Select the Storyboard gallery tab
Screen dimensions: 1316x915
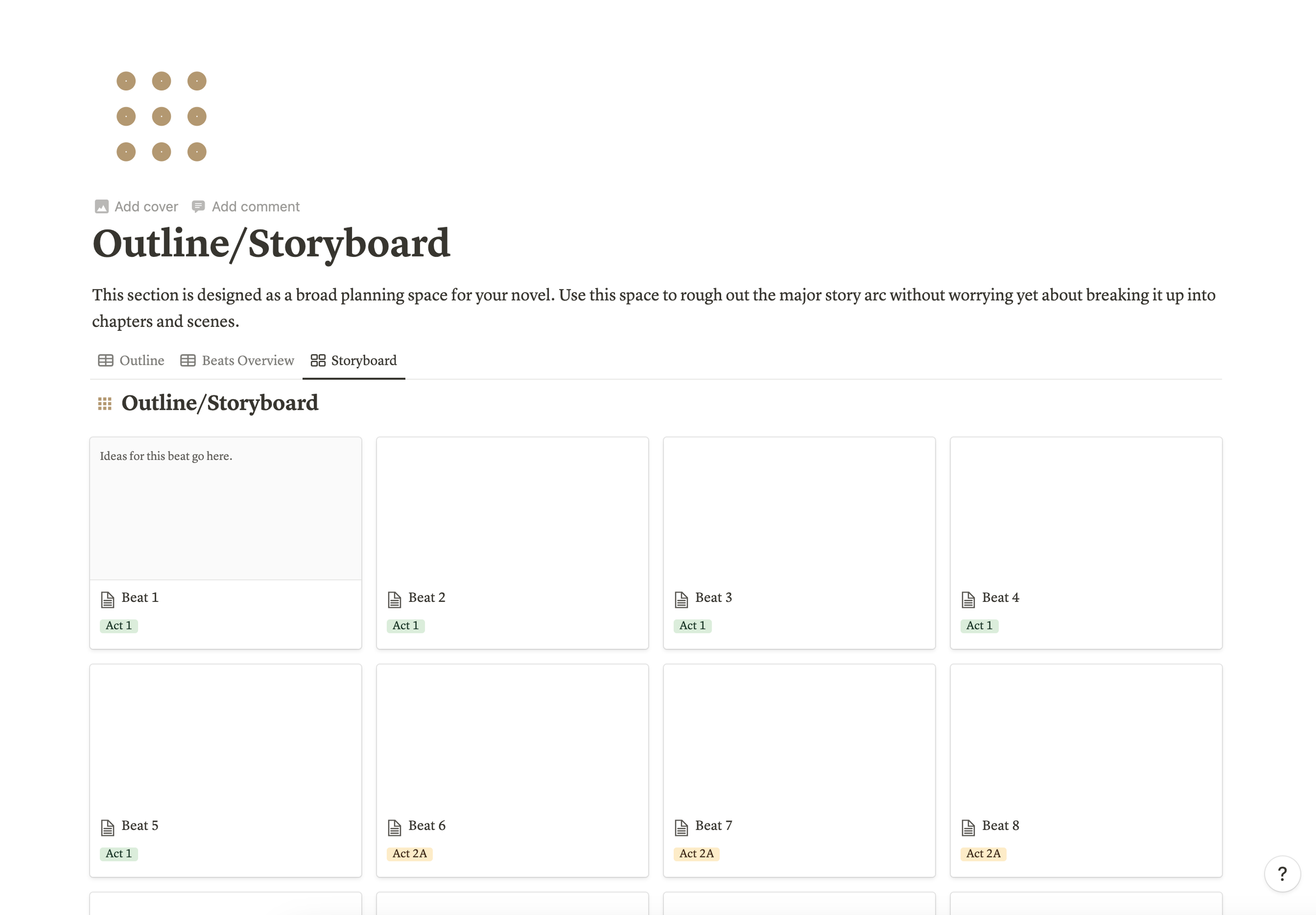tap(354, 360)
